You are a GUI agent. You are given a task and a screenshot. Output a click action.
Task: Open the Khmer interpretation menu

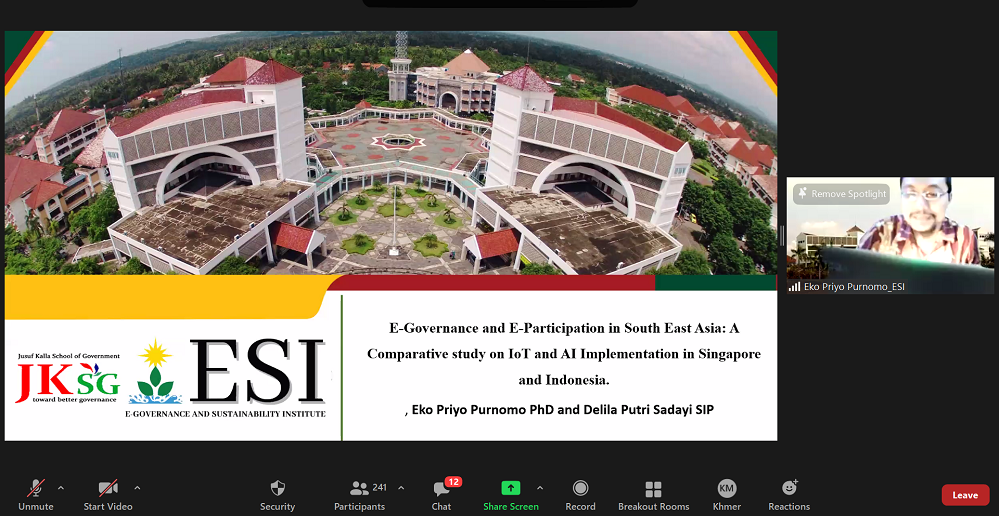726,495
